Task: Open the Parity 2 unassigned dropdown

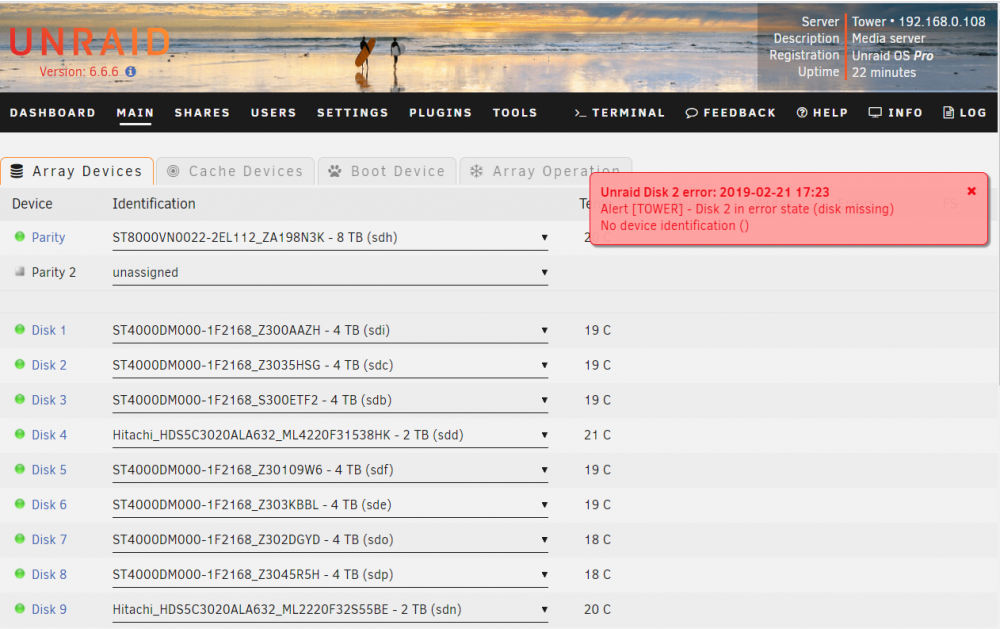Action: point(330,273)
